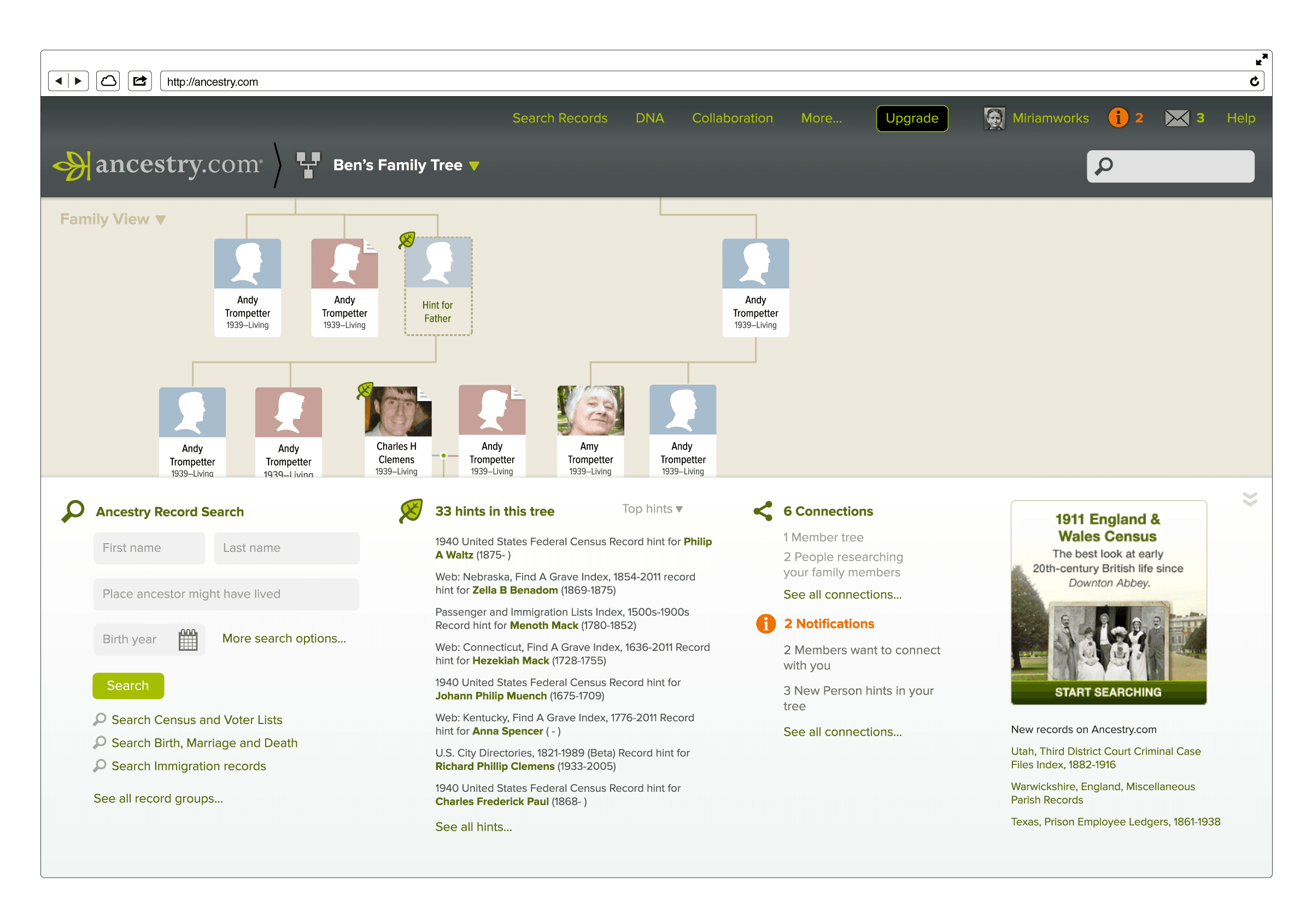The height and width of the screenshot is (924, 1312).
Task: Open the DNA menu item
Action: pyautogui.click(x=650, y=118)
